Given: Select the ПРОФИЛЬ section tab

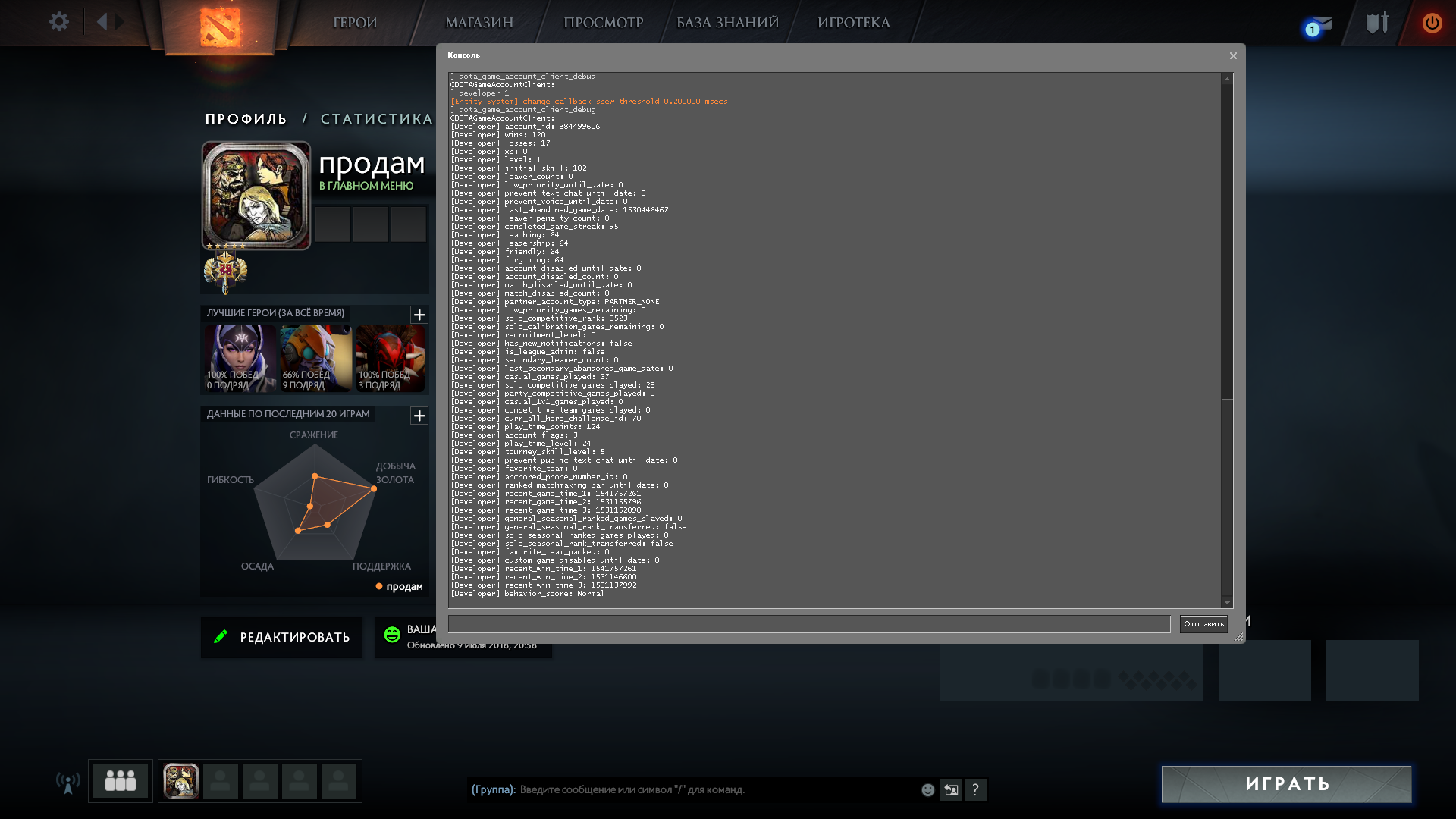Looking at the screenshot, I should [246, 119].
